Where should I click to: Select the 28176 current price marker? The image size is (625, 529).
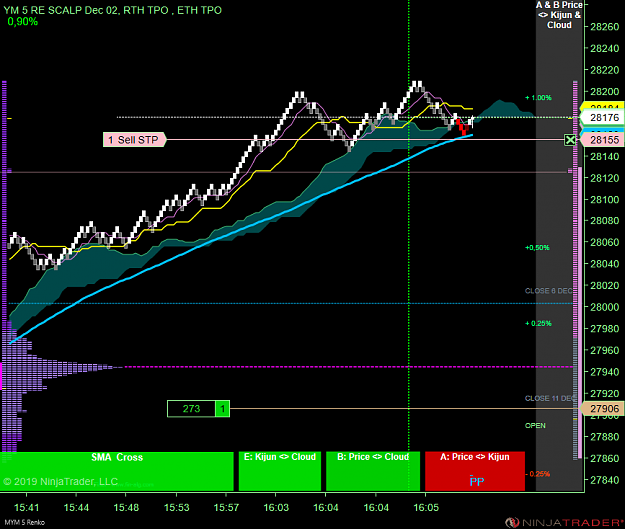click(x=602, y=118)
